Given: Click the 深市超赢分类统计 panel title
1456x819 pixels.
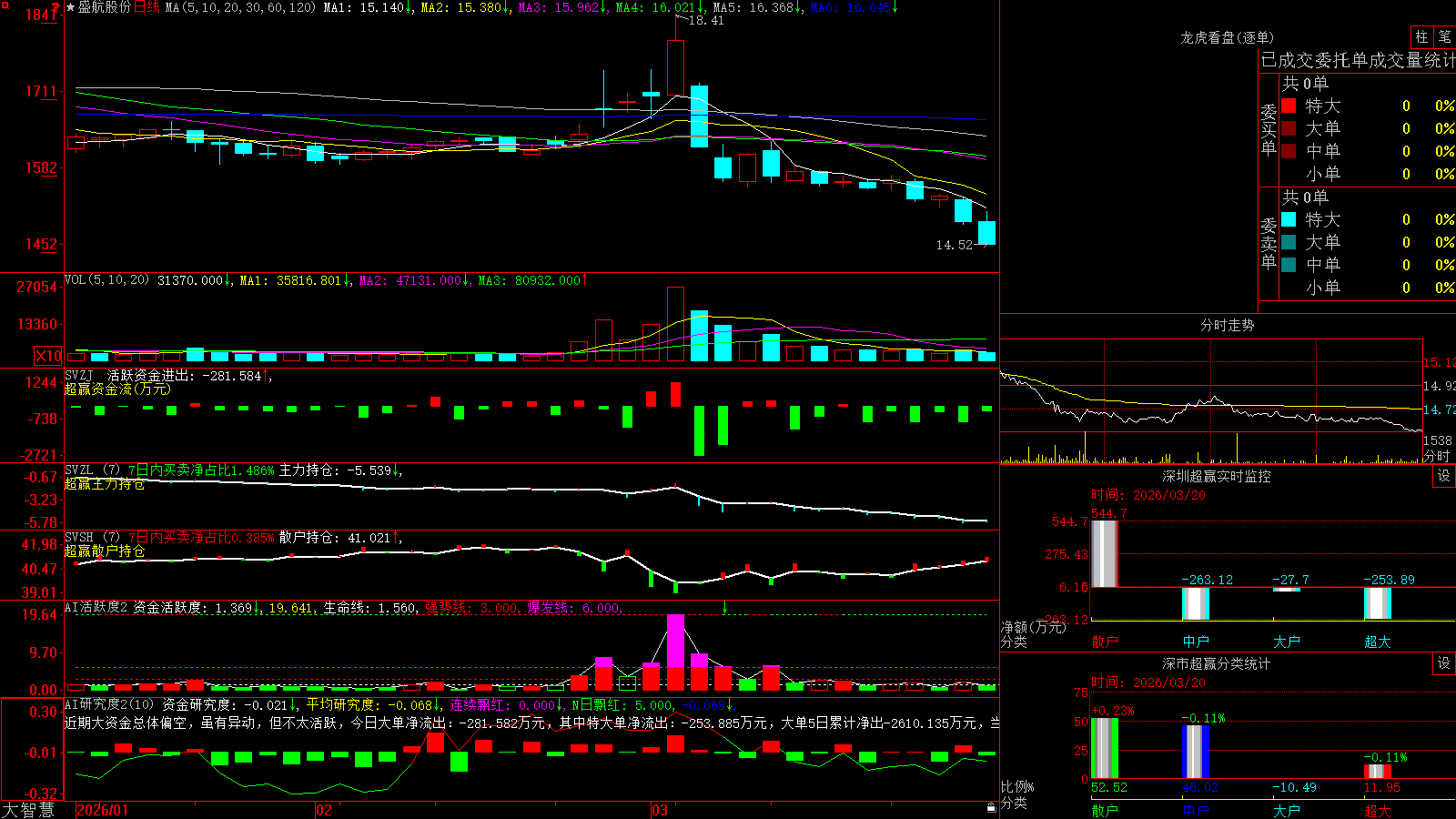Looking at the screenshot, I should pyautogui.click(x=1217, y=663).
